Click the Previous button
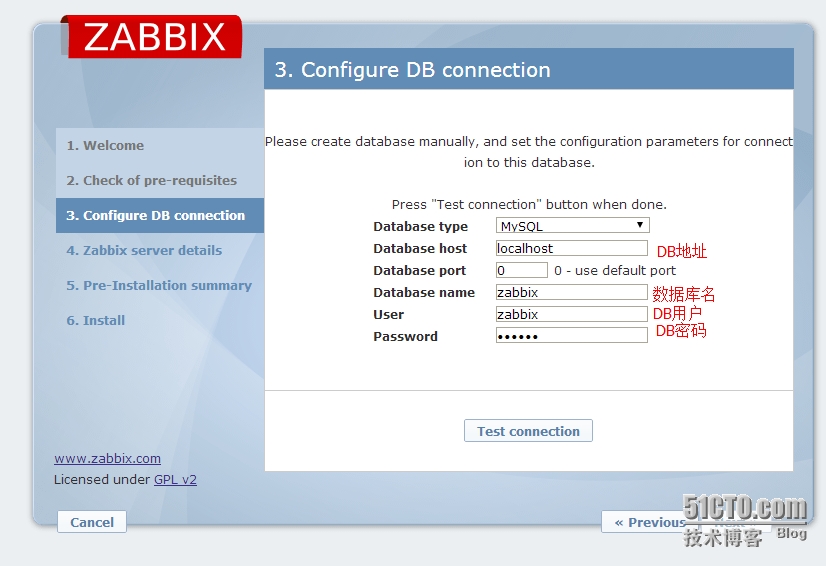Screen dimensions: 826x566 [x=648, y=522]
